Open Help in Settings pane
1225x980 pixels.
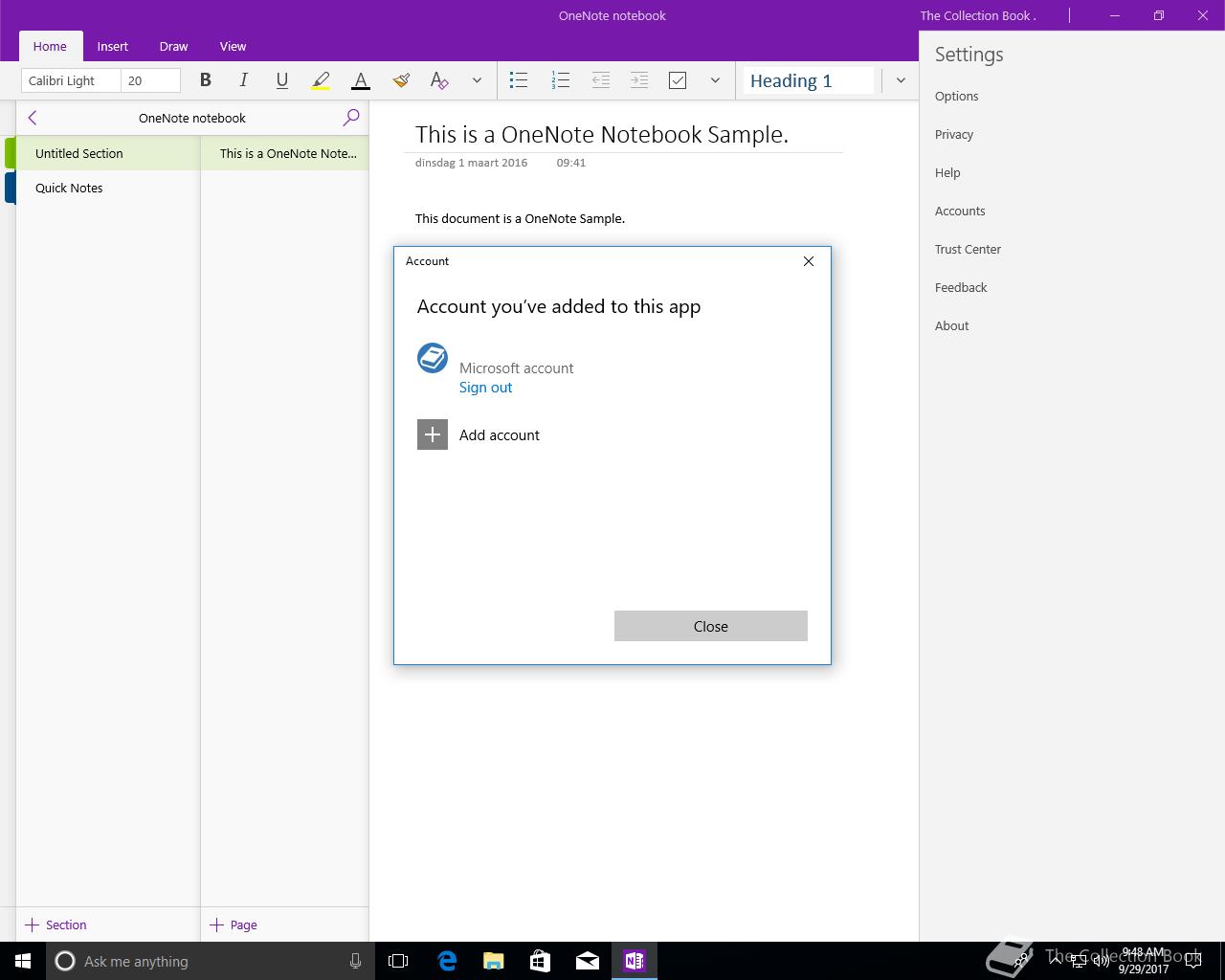[x=947, y=172]
